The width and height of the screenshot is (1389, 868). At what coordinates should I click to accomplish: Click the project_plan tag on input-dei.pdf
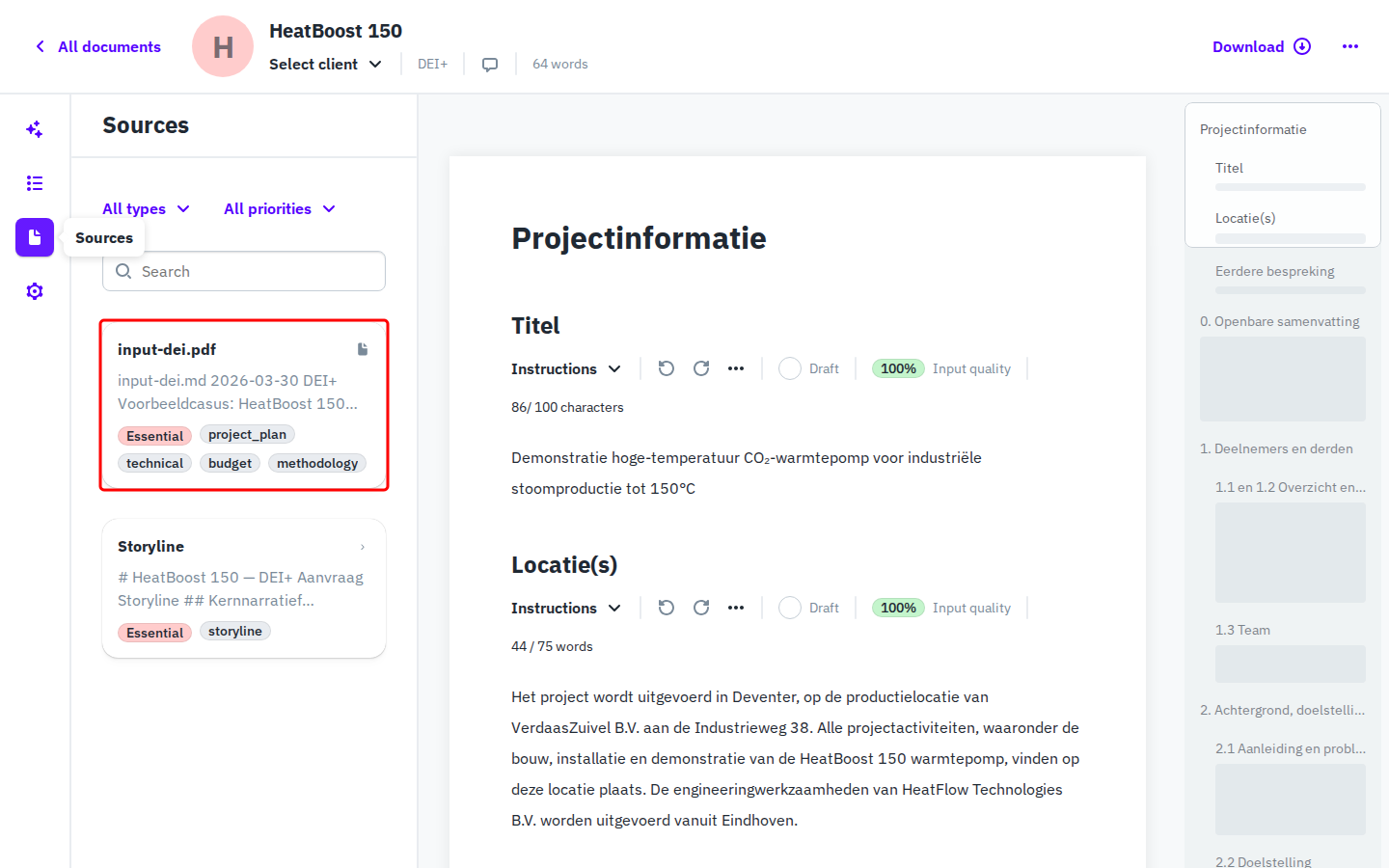(247, 435)
